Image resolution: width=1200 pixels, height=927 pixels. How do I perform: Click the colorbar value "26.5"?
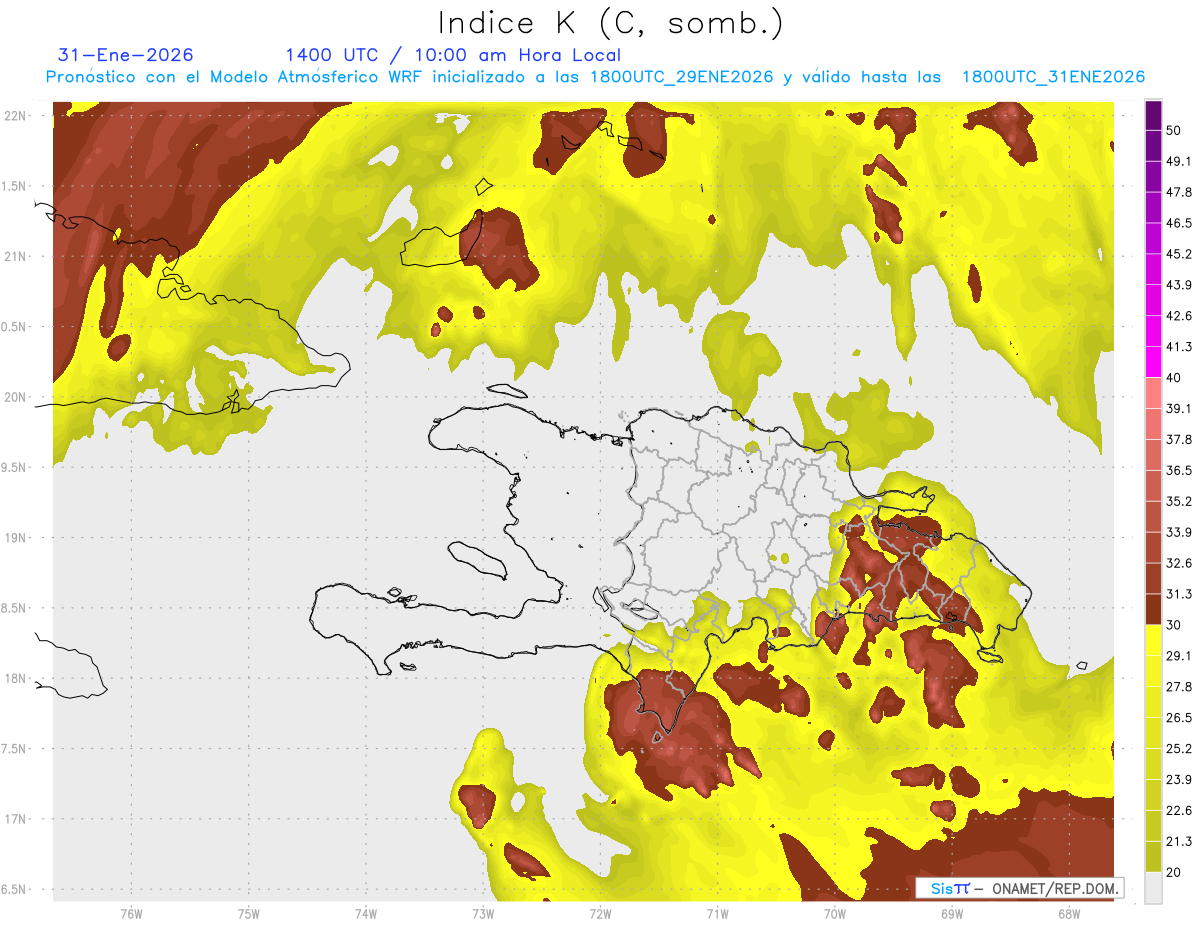click(1179, 718)
